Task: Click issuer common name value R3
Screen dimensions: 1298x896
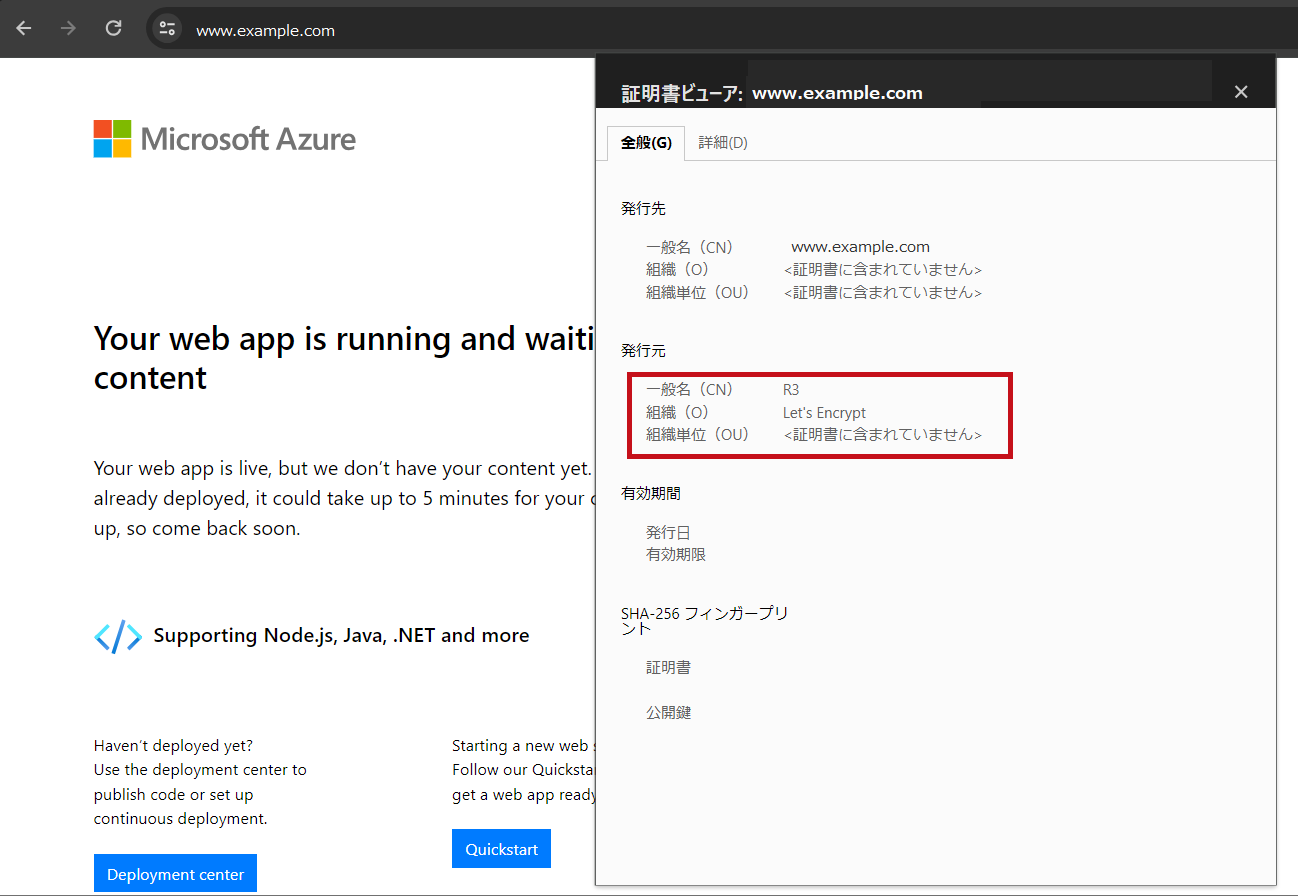Action: 791,390
